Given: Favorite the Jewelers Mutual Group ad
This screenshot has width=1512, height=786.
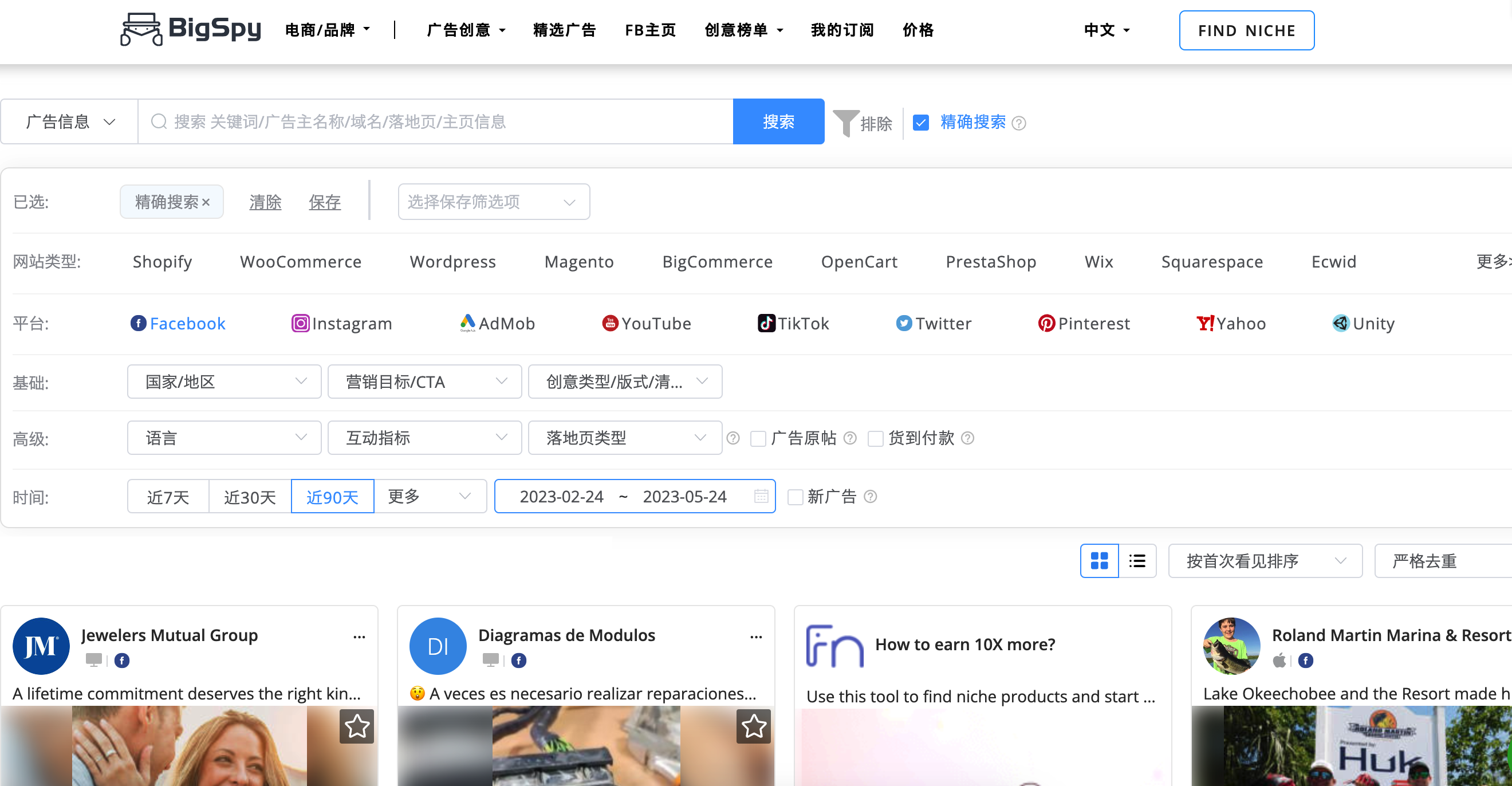Looking at the screenshot, I should click(x=357, y=727).
